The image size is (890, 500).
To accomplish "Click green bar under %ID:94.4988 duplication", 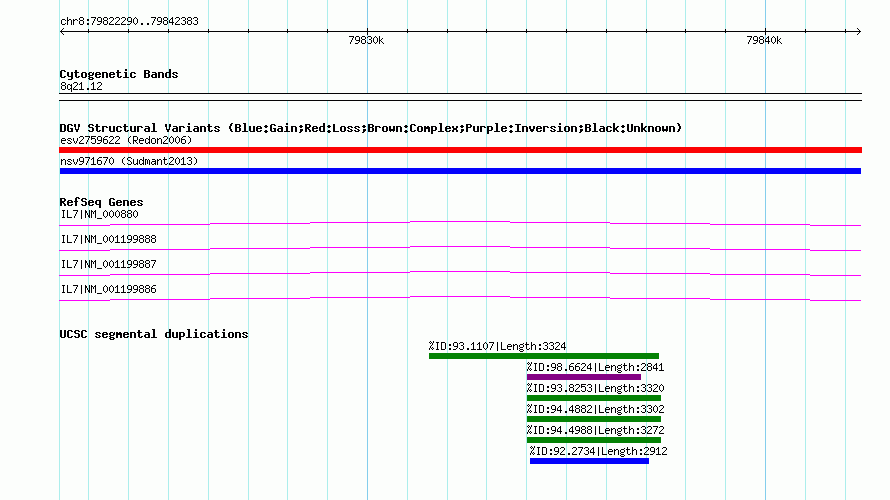I will click(594, 440).
